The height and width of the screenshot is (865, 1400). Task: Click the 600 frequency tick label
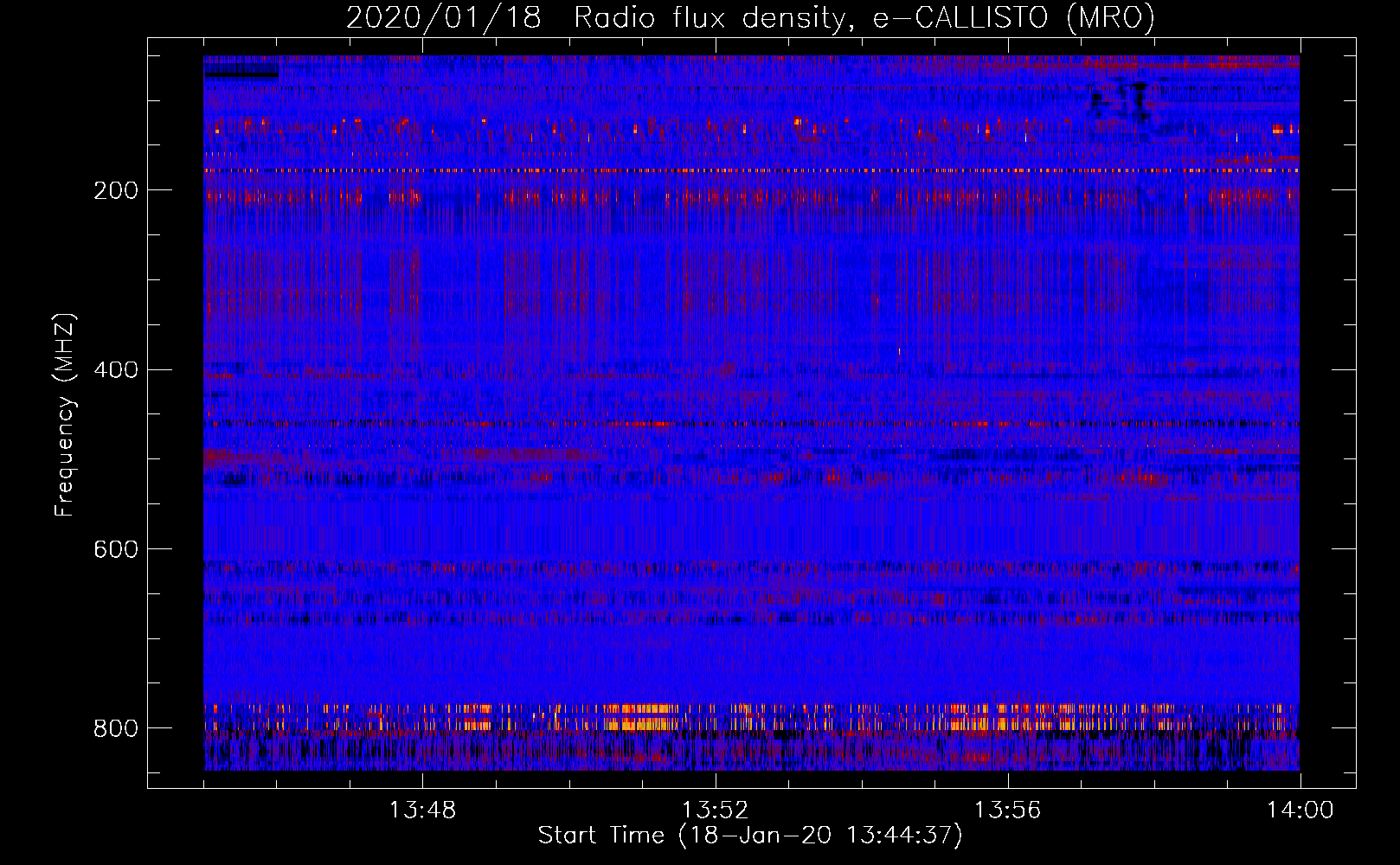[116, 549]
